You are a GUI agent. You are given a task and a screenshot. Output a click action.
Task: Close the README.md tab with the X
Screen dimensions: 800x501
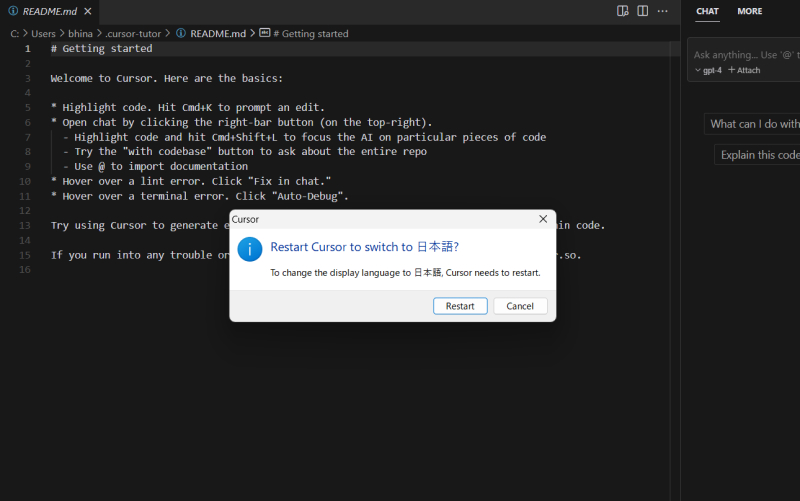[x=90, y=12]
